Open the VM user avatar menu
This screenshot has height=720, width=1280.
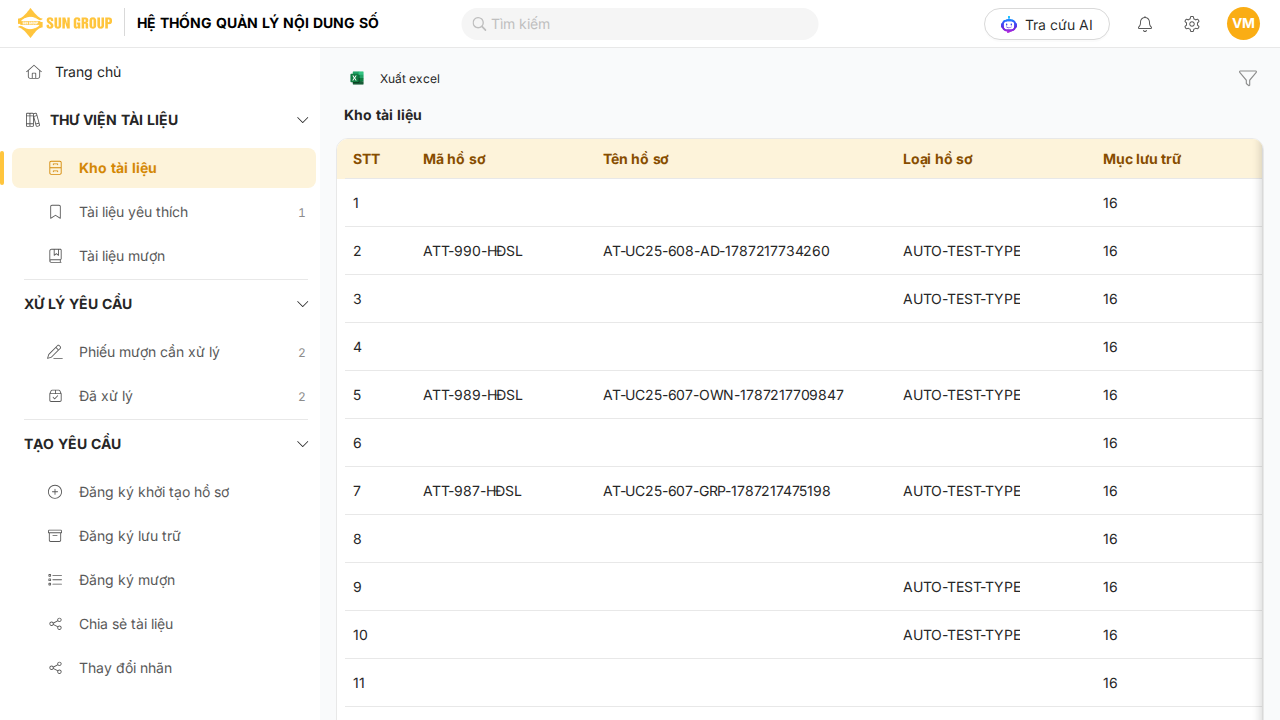point(1243,24)
